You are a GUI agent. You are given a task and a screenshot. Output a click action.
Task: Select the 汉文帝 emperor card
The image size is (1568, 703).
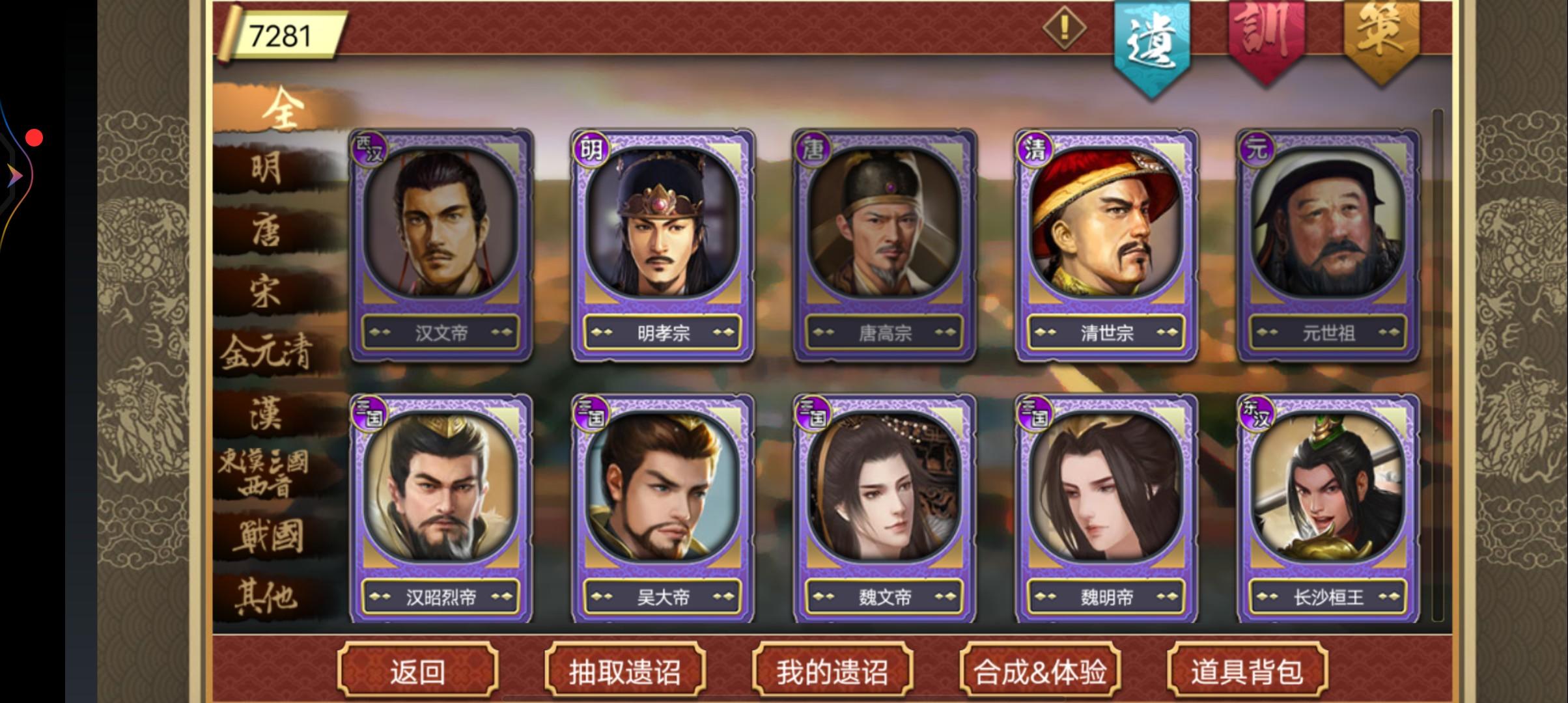tap(441, 245)
